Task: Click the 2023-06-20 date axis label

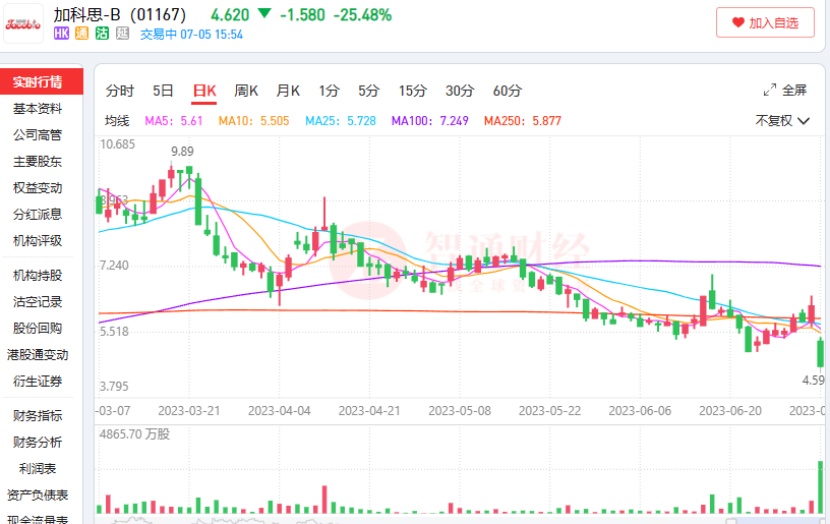Action: coord(730,411)
